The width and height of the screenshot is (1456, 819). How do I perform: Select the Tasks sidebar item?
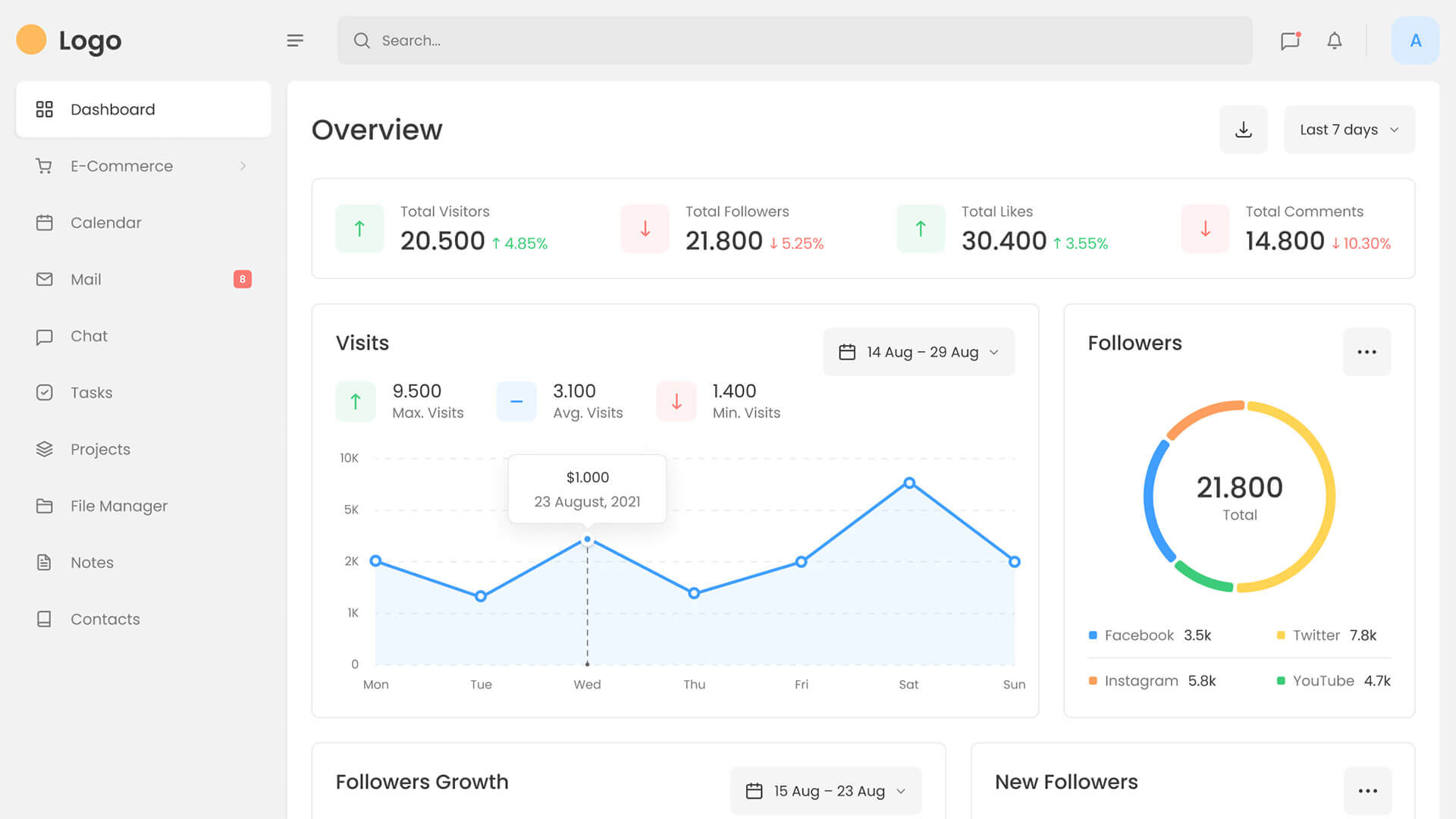click(91, 393)
